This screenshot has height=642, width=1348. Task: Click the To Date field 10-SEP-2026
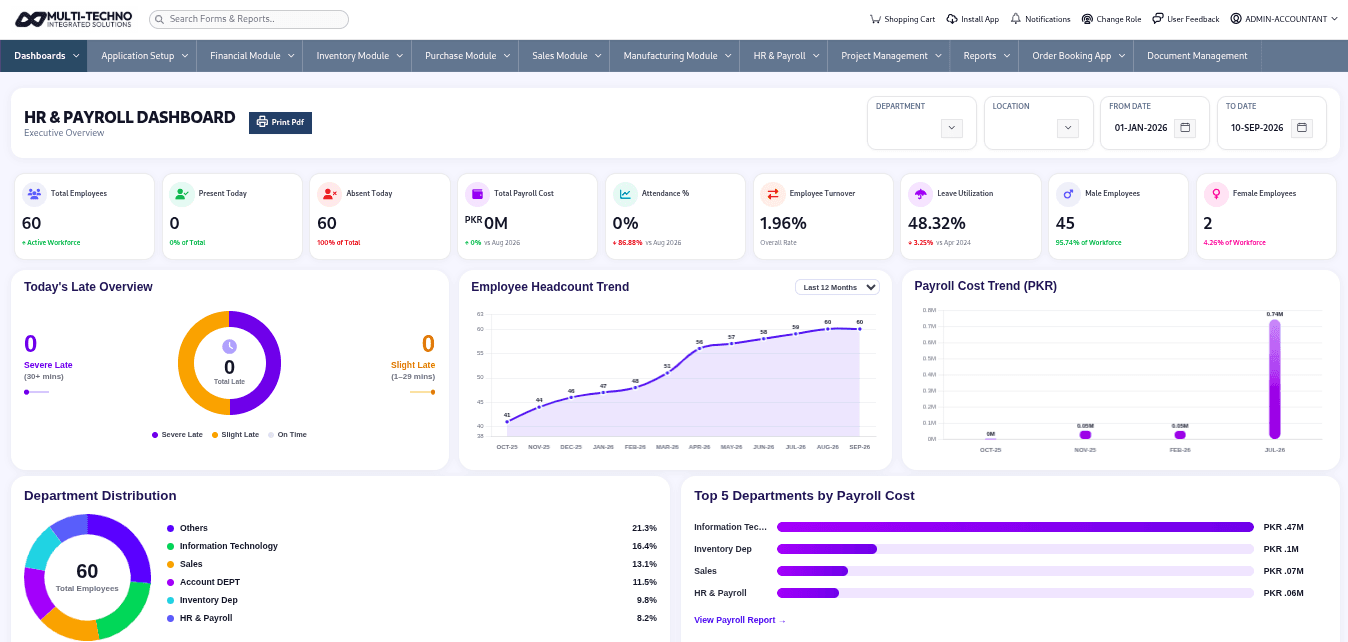point(1257,128)
